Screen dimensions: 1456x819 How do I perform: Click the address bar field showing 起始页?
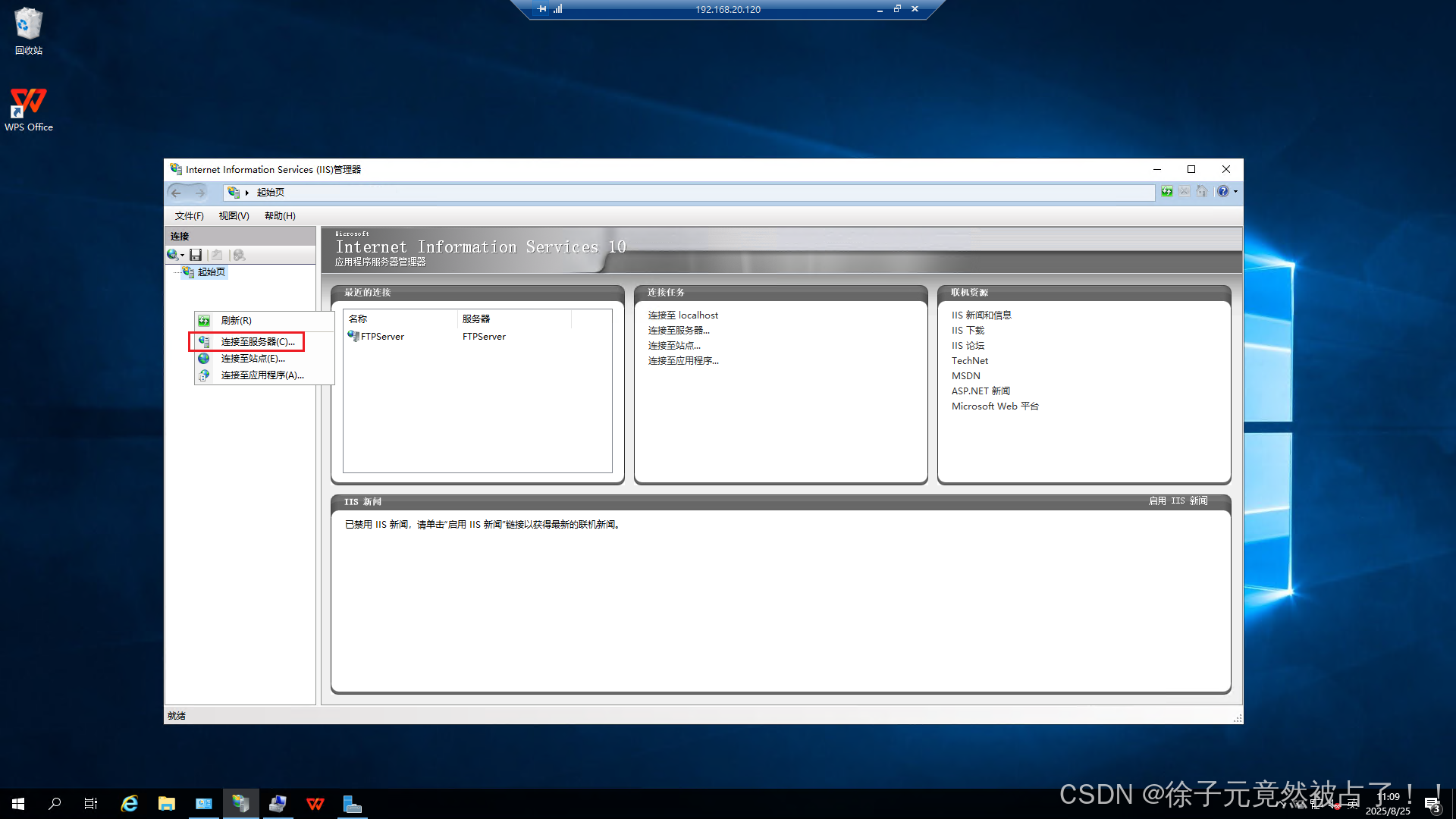689,193
